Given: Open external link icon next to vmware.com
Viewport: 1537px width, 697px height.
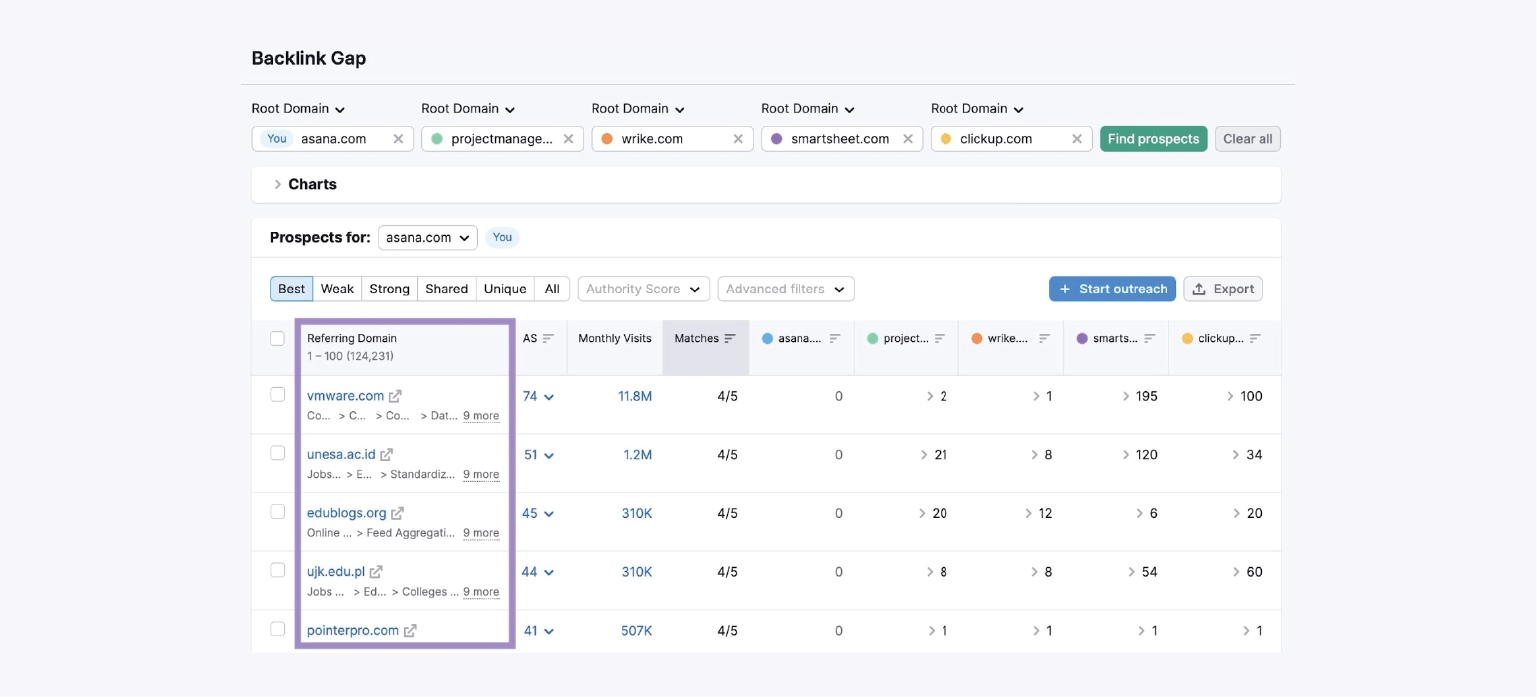Looking at the screenshot, I should [x=395, y=396].
